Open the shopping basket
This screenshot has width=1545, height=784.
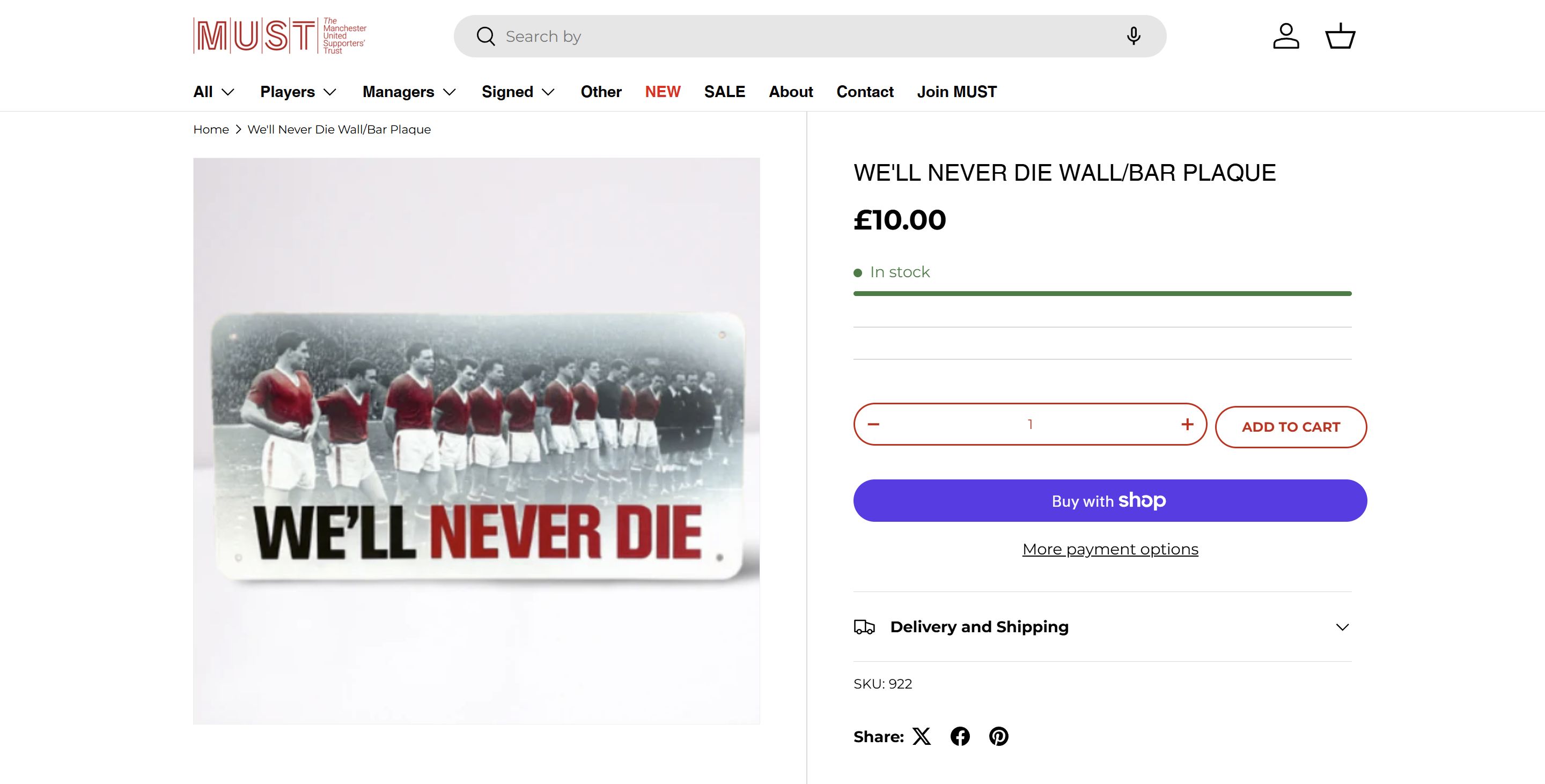1340,36
